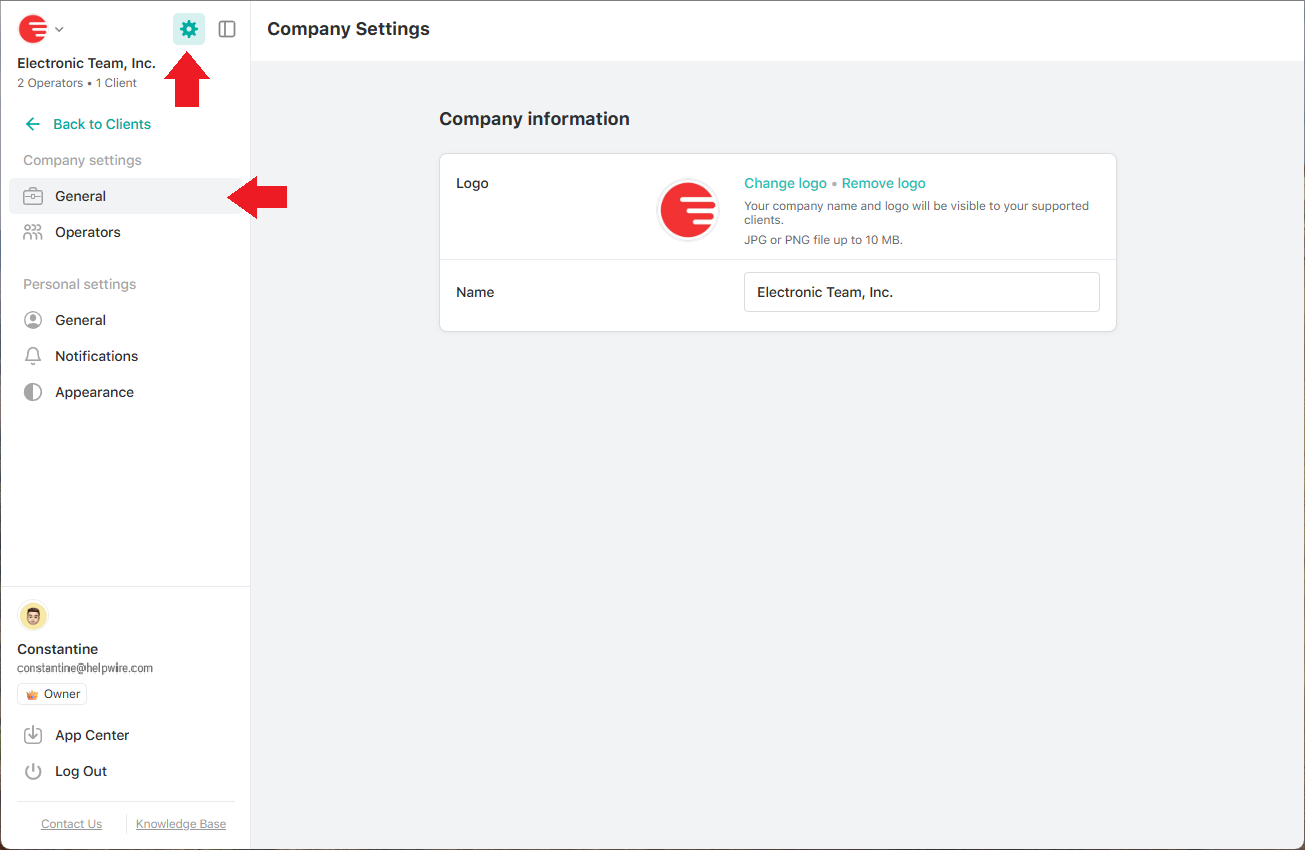Open the Knowledge Base link
Image resolution: width=1305 pixels, height=850 pixels.
pos(181,824)
